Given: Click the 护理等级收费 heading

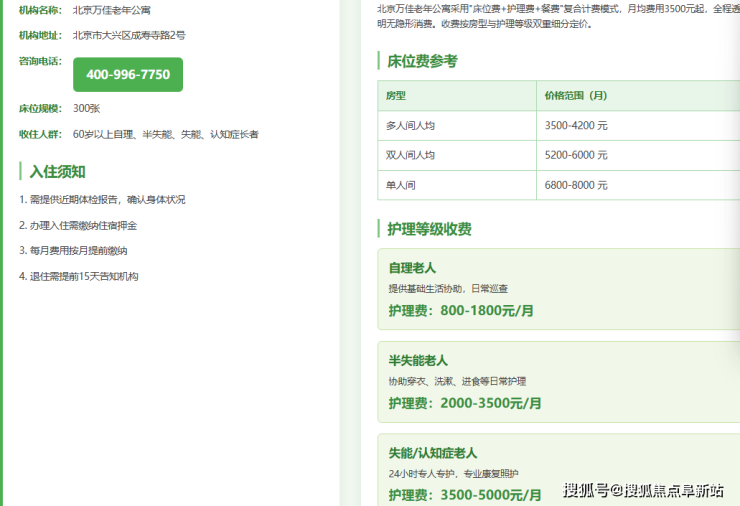Looking at the screenshot, I should click(429, 229).
